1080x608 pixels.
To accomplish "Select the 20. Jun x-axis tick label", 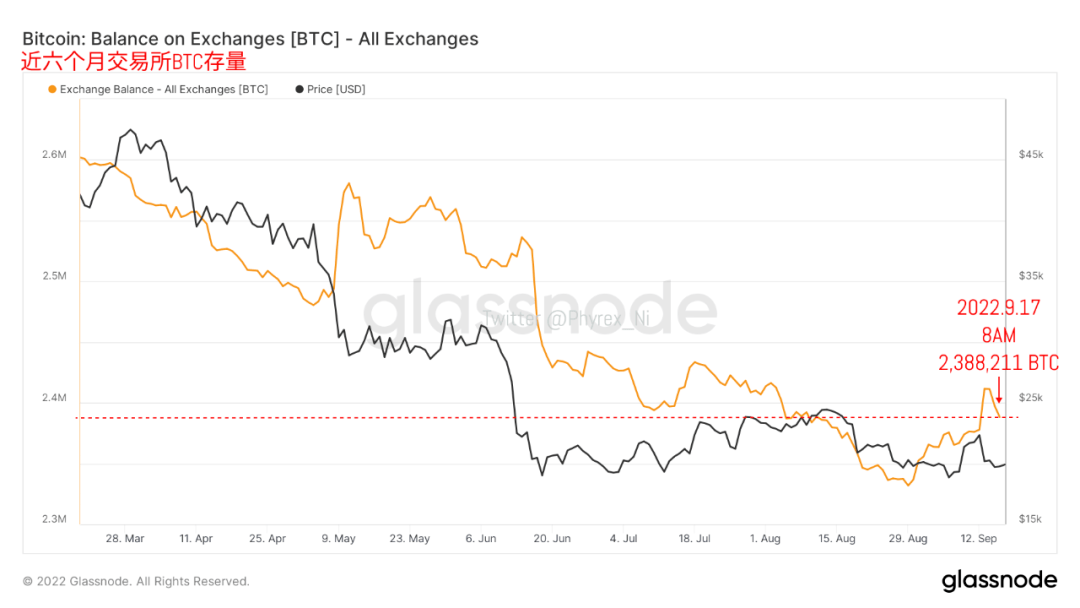I will pos(552,538).
